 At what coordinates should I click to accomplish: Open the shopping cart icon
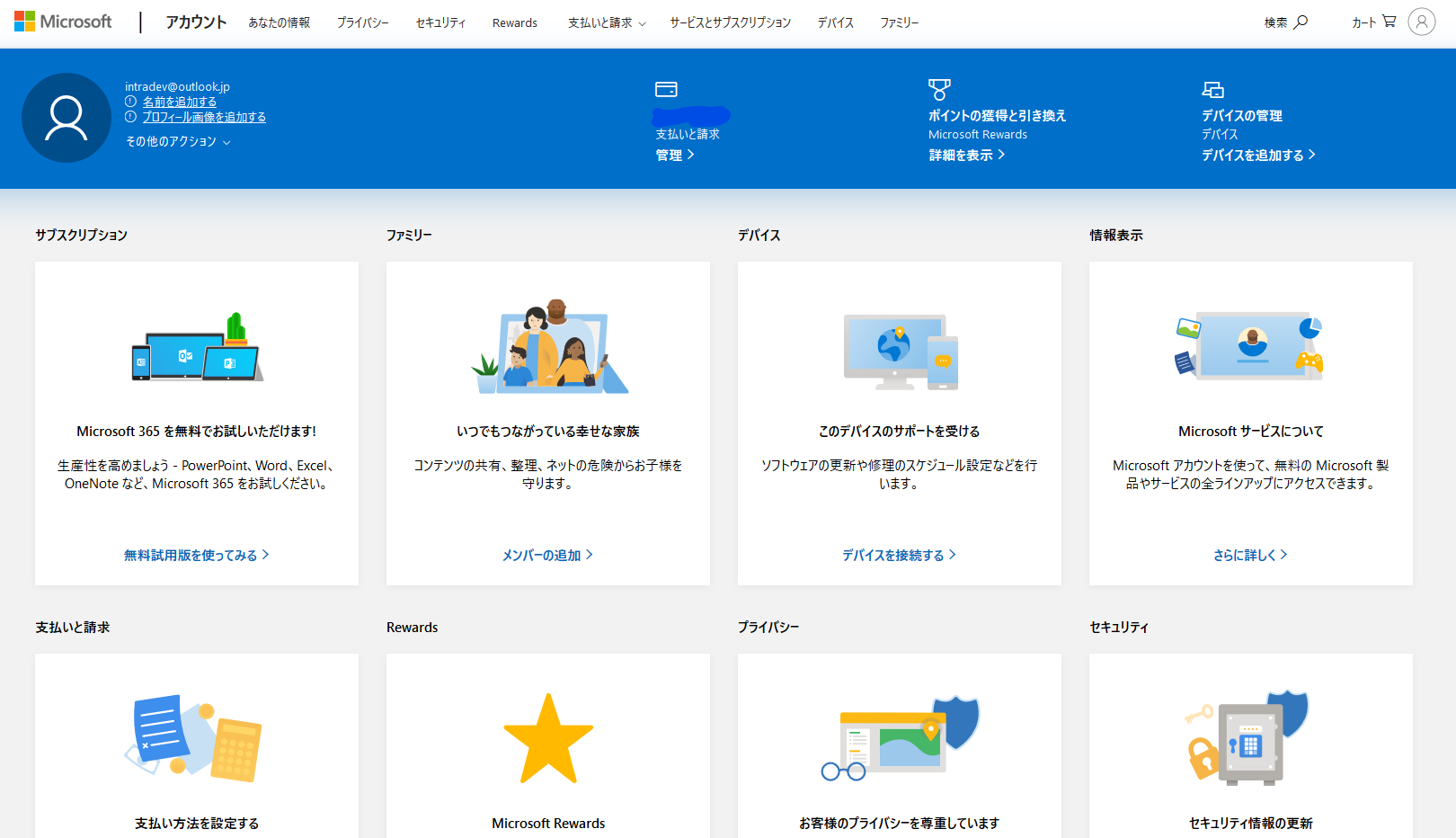coord(1389,21)
